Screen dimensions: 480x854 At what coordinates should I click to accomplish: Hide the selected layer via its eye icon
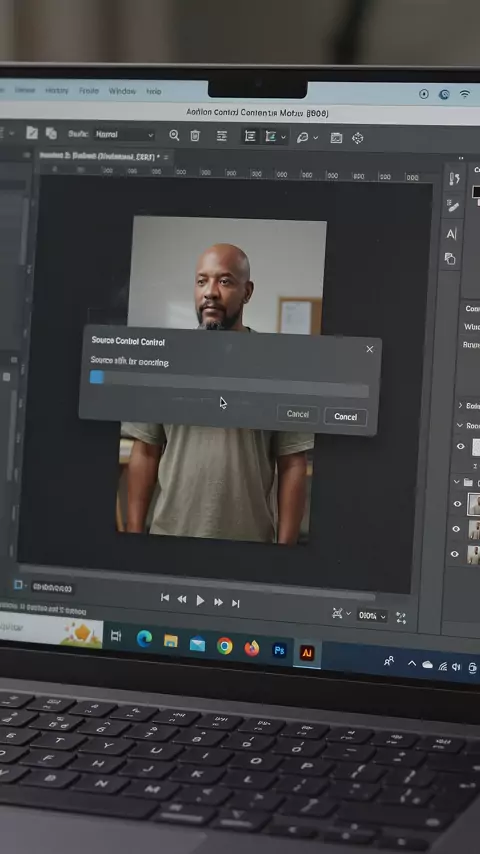point(458,504)
